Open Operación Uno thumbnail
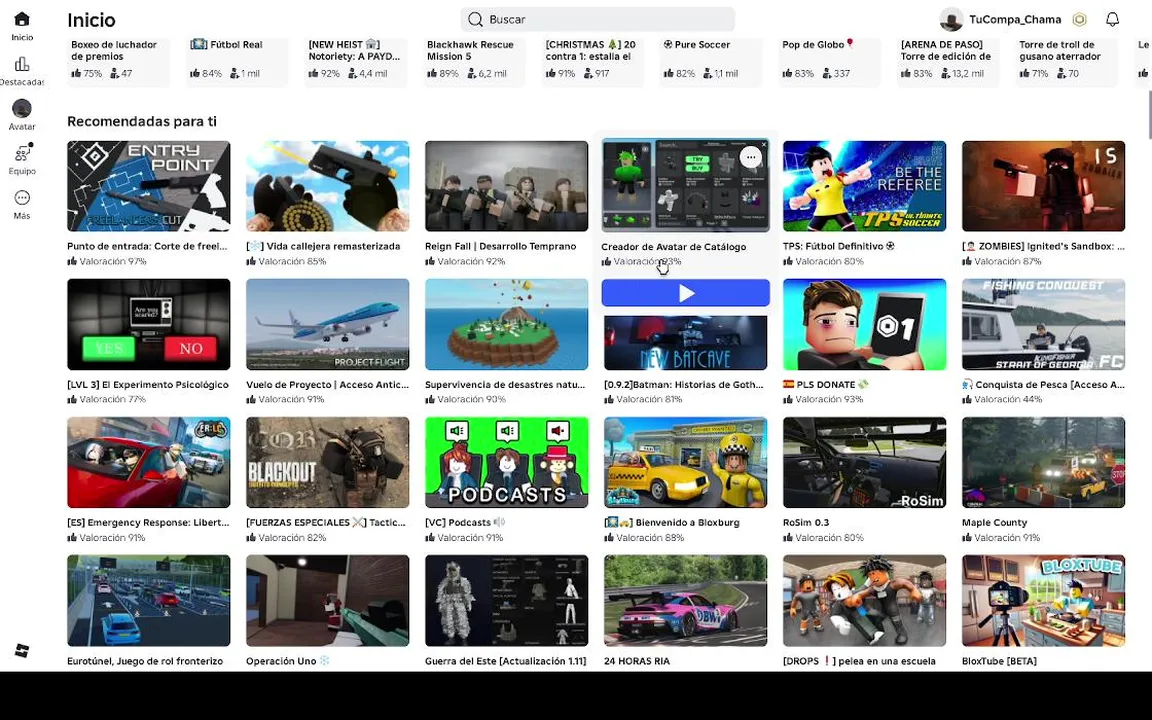The width and height of the screenshot is (1152, 720). [x=328, y=600]
